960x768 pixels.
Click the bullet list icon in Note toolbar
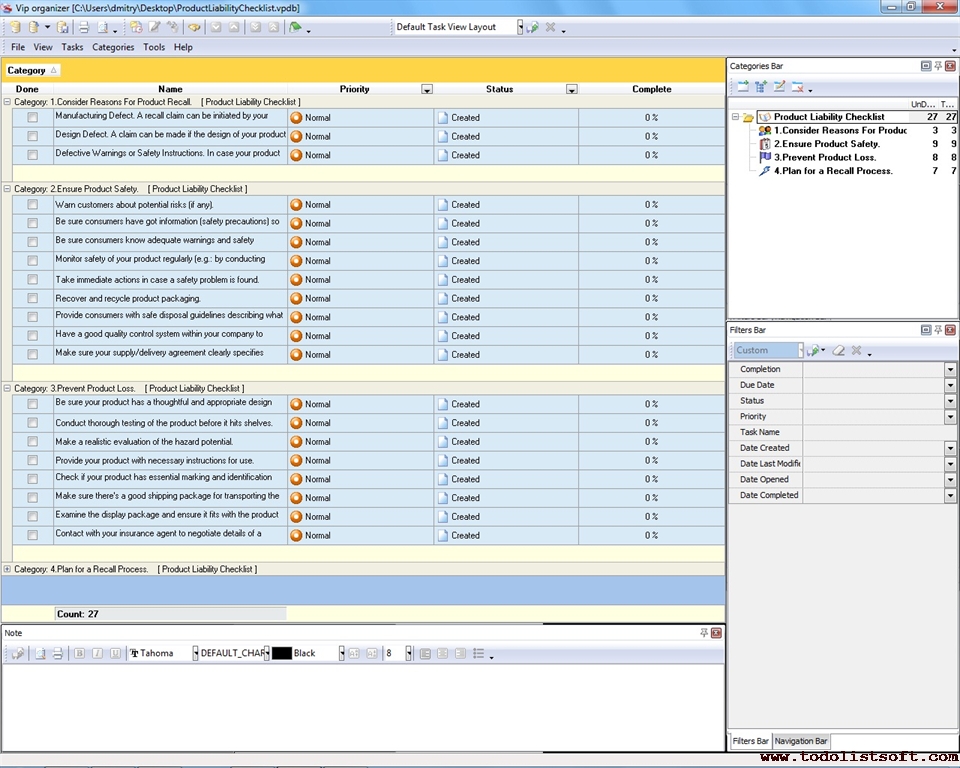[x=478, y=653]
